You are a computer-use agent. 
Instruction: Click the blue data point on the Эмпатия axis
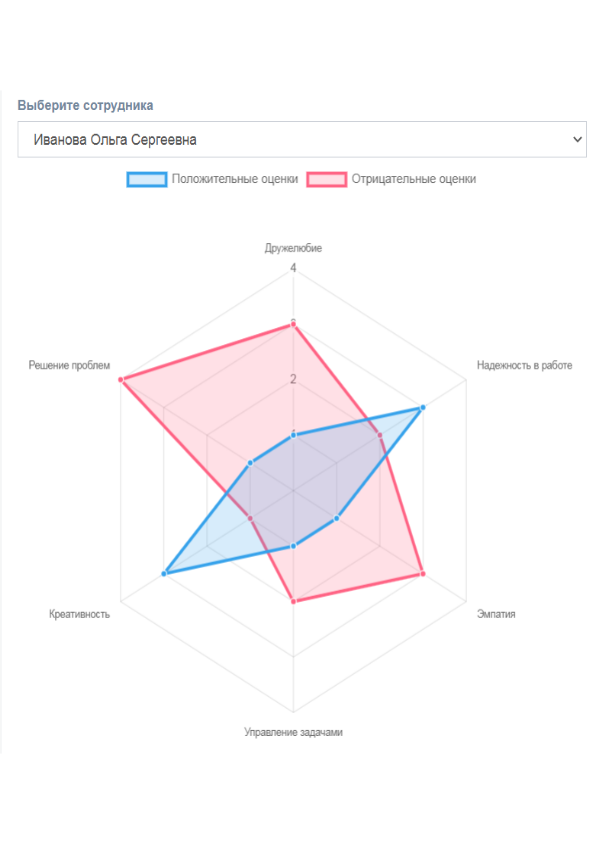tap(337, 518)
